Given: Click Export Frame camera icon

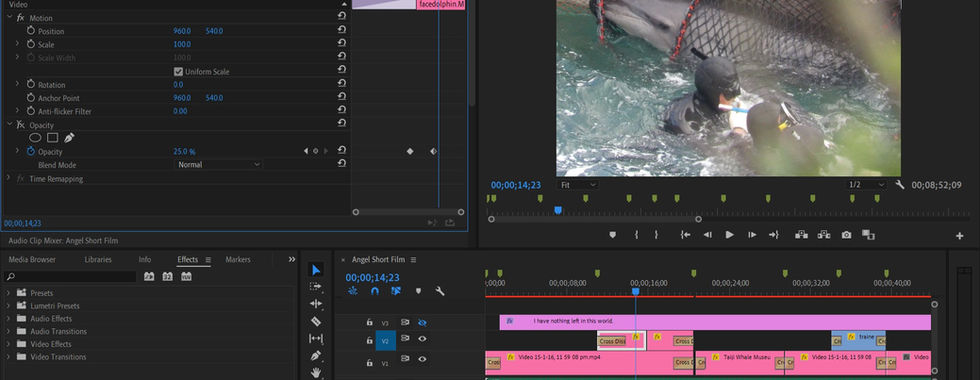Looking at the screenshot, I should [846, 235].
